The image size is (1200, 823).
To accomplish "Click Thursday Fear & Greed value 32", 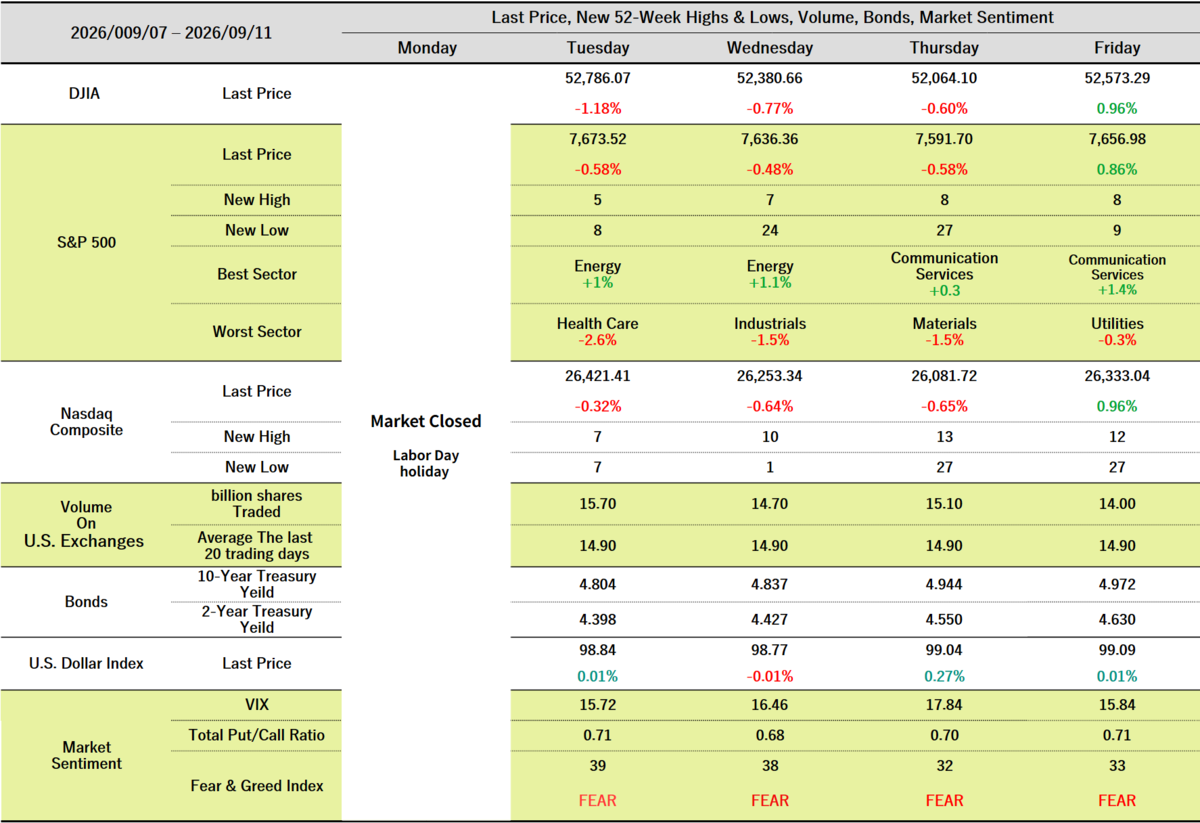I will (x=944, y=766).
